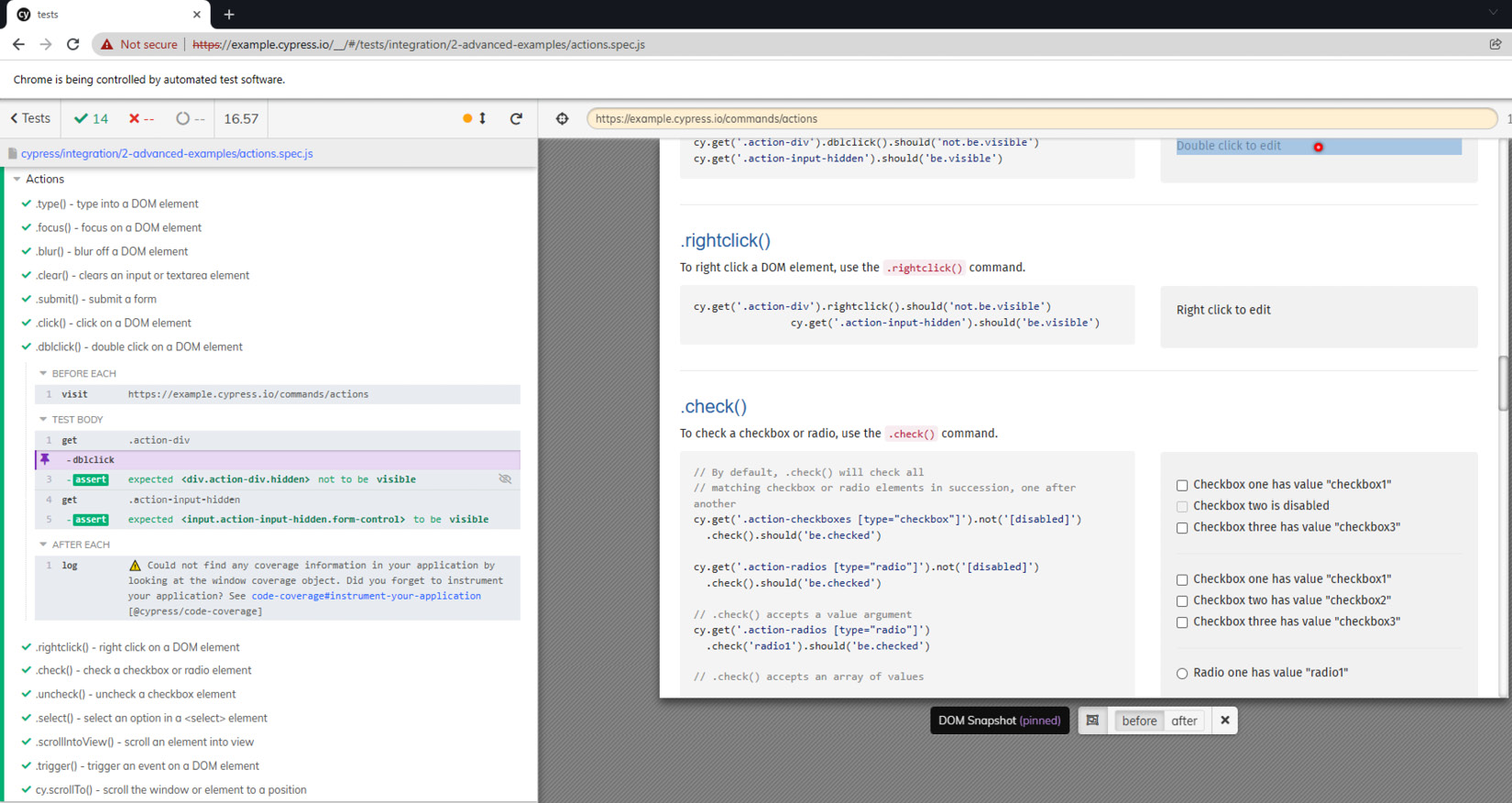The image size is (1512, 803).
Task: Open the tab search chevron in Chrome title bar
Action: (x=1495, y=14)
